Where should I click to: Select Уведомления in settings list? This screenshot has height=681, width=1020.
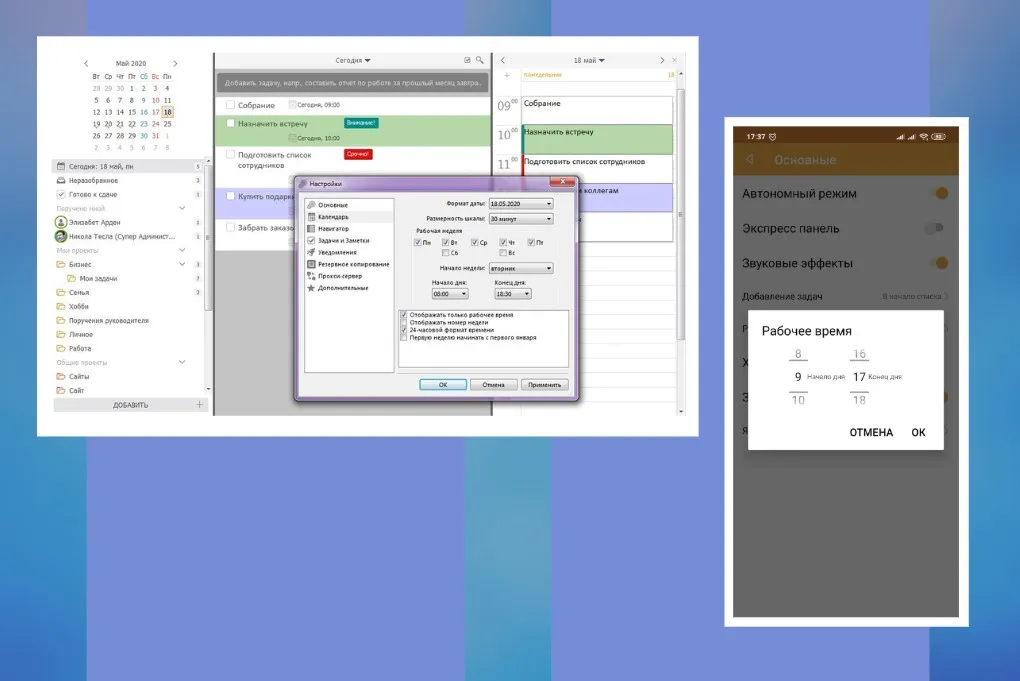click(338, 252)
